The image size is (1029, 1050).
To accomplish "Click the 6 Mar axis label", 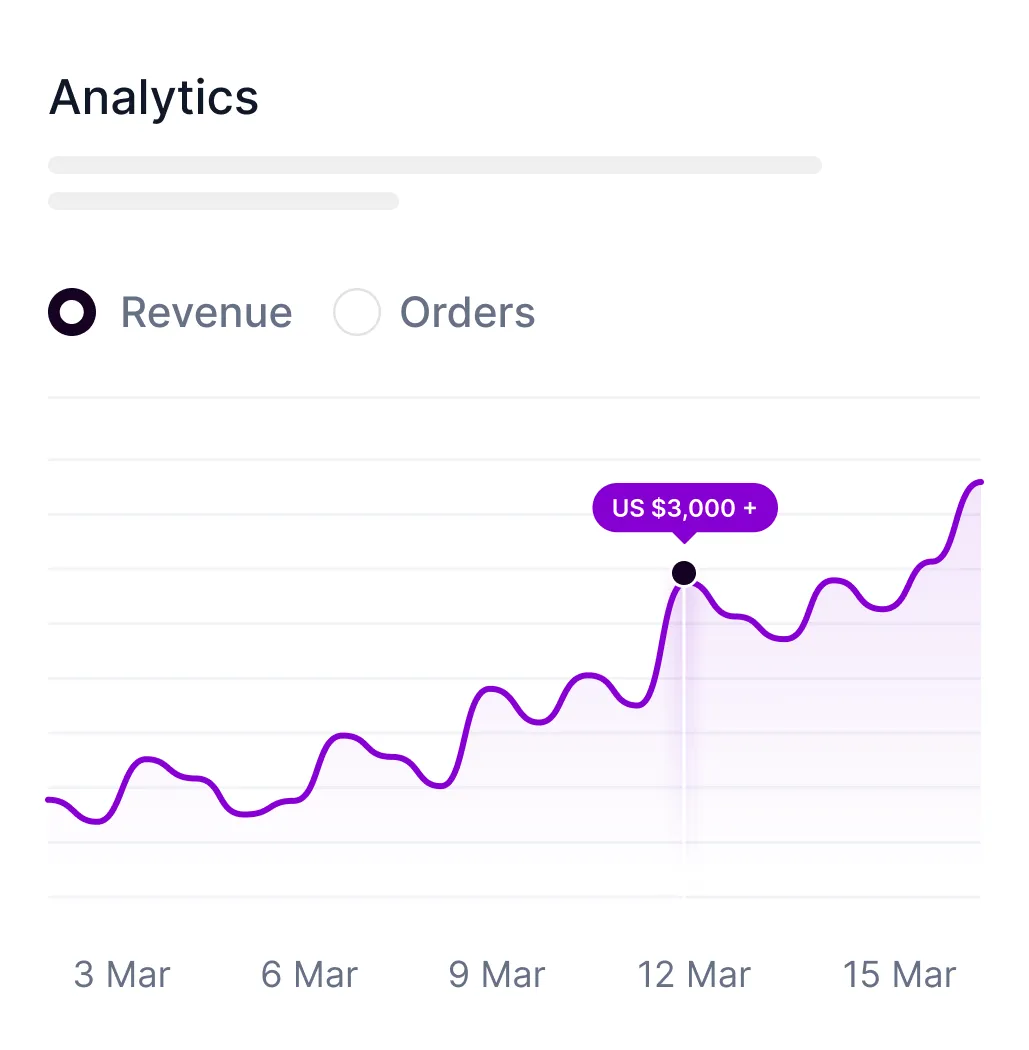I will (x=309, y=974).
